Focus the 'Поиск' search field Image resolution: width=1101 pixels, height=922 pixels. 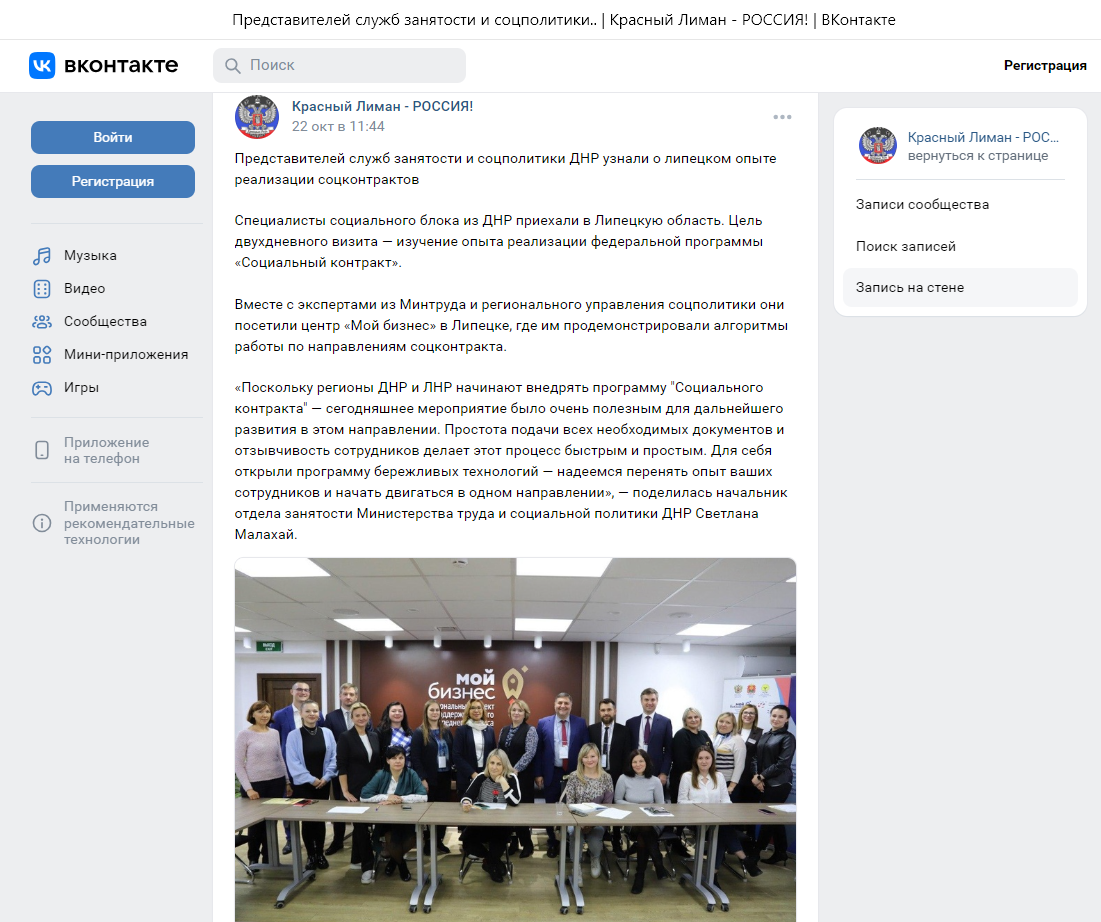[339, 65]
